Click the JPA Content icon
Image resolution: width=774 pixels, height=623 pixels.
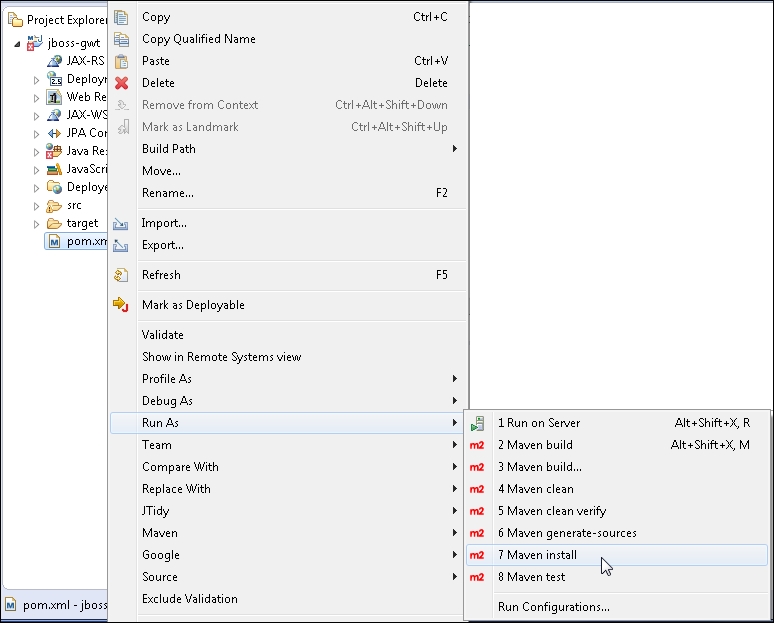(x=54, y=133)
